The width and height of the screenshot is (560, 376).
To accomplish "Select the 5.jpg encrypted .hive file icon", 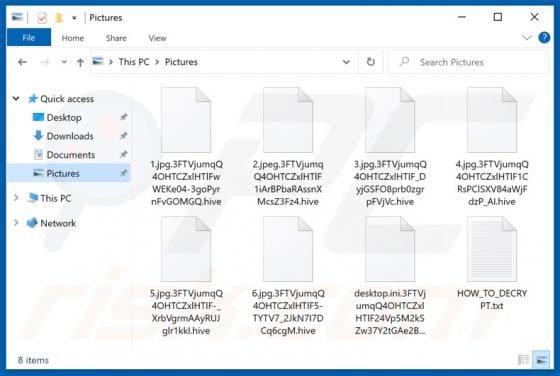I will click(186, 249).
